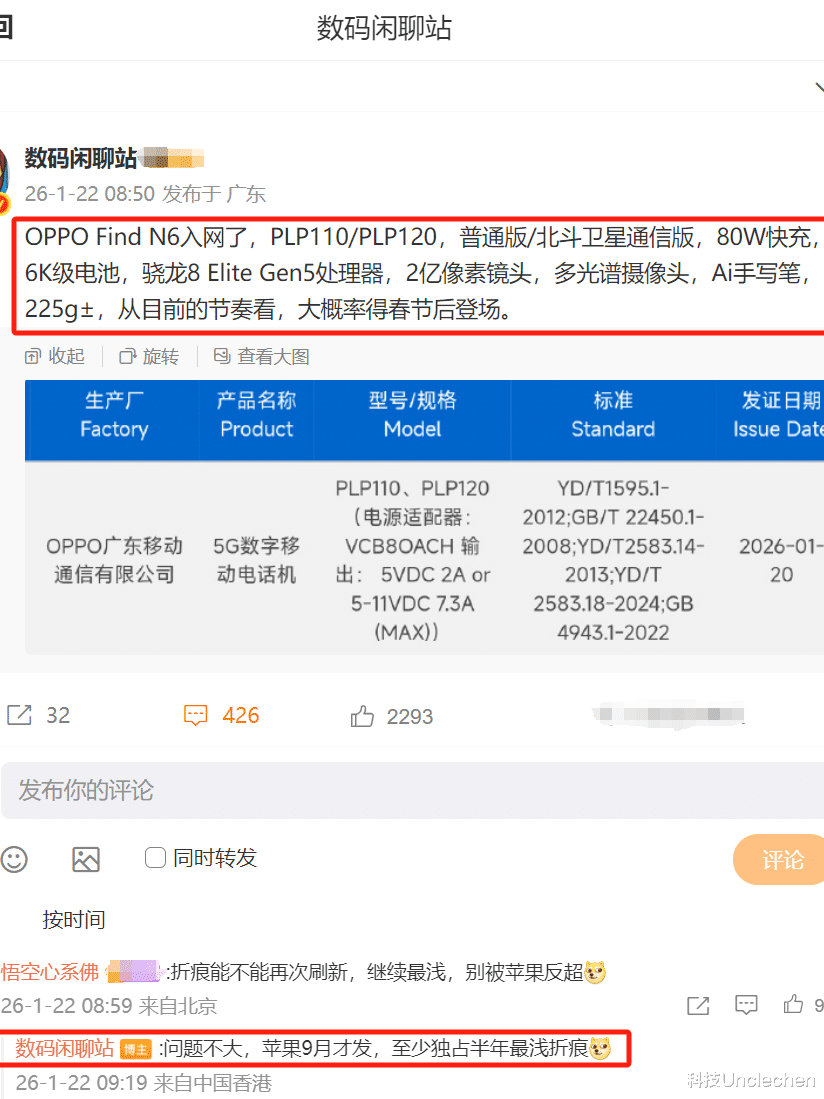Open the comments icon showing 426
824x1099 pixels.
pyautogui.click(x=195, y=715)
